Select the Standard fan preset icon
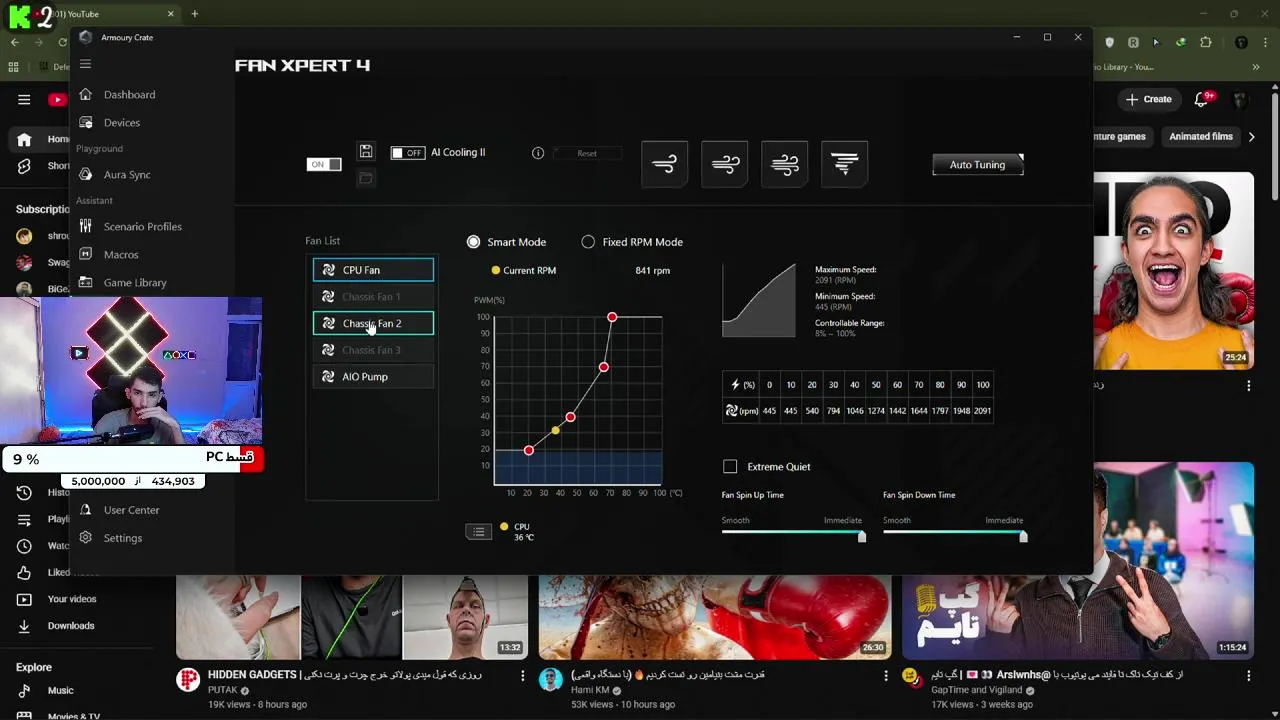This screenshot has height=720, width=1280. (725, 164)
